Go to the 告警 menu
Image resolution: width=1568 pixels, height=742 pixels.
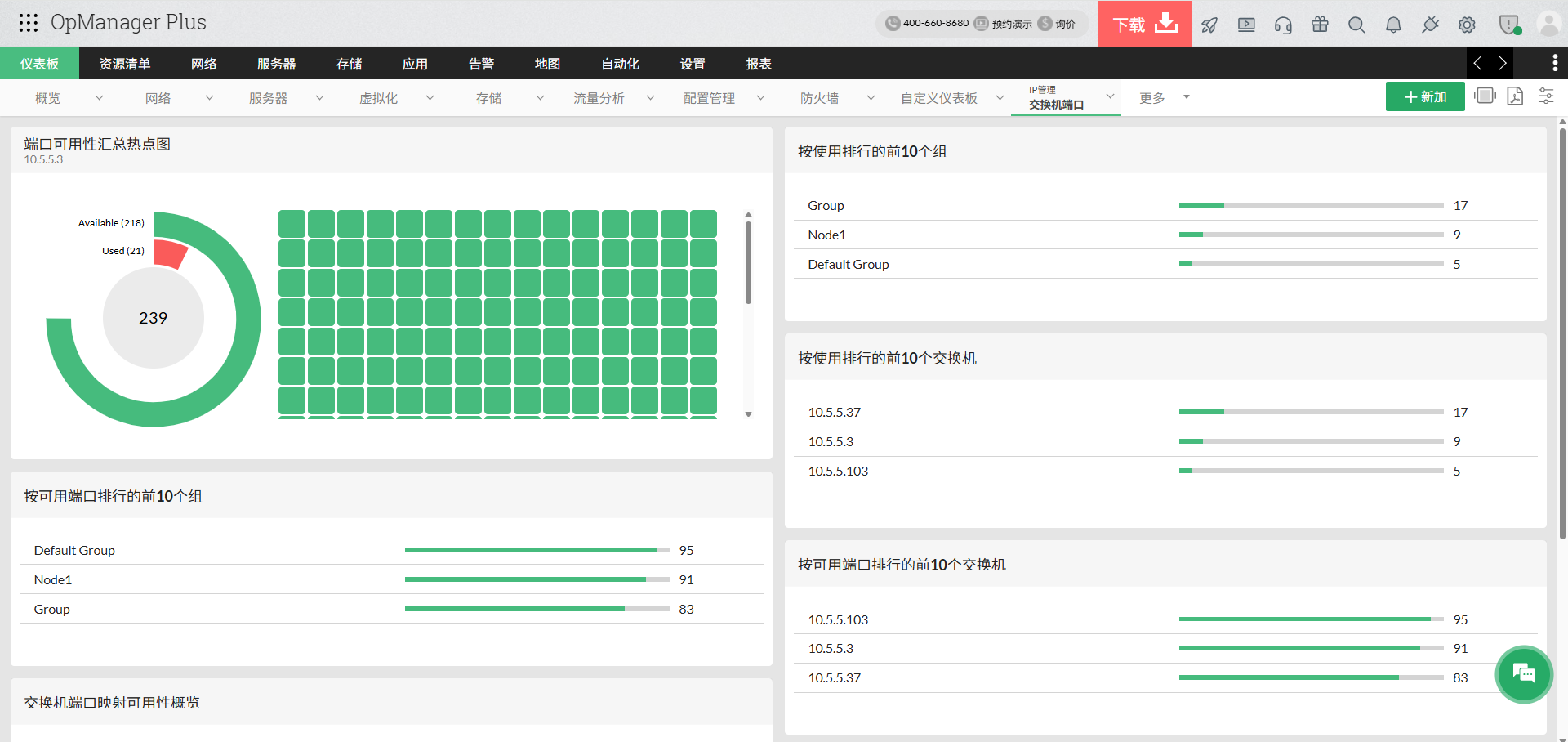point(481,64)
